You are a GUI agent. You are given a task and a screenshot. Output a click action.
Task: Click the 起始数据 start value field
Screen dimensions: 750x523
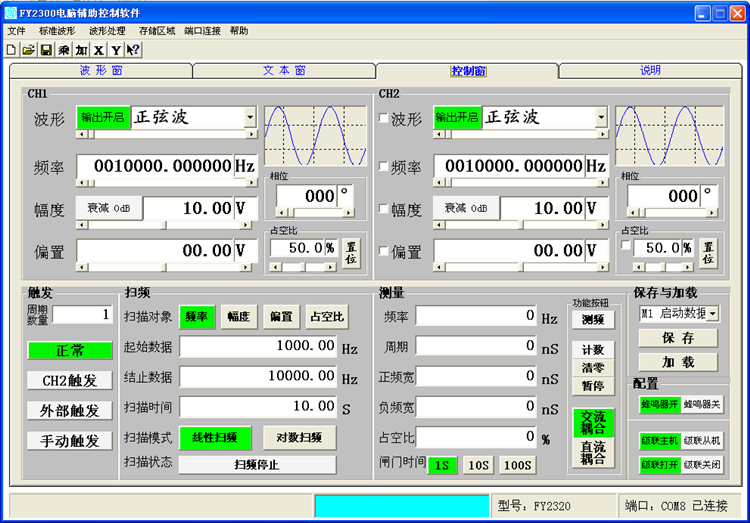click(x=258, y=346)
